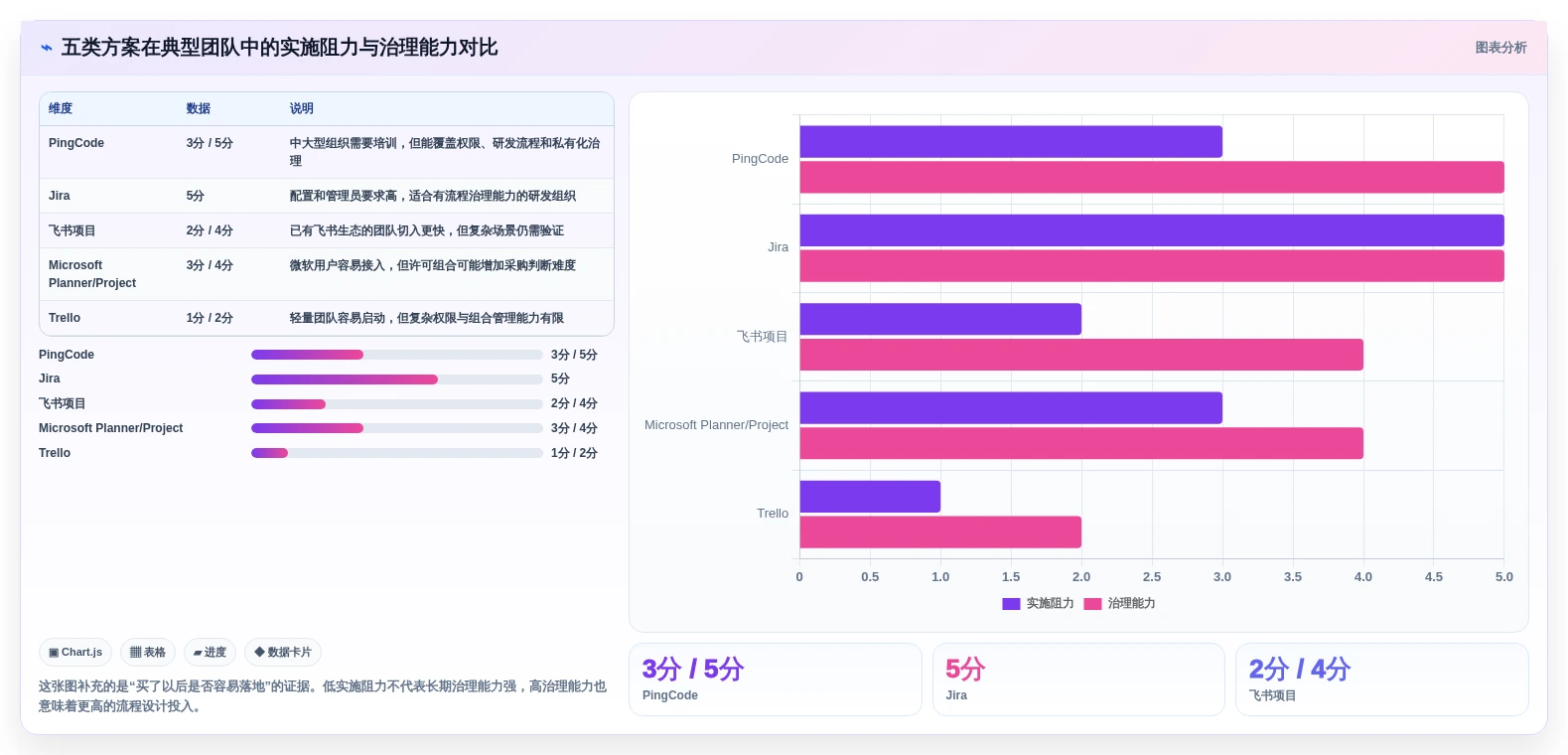Click PingCode purple 实施阻力 chart bar
This screenshot has height=755, width=1568.
[x=1011, y=141]
